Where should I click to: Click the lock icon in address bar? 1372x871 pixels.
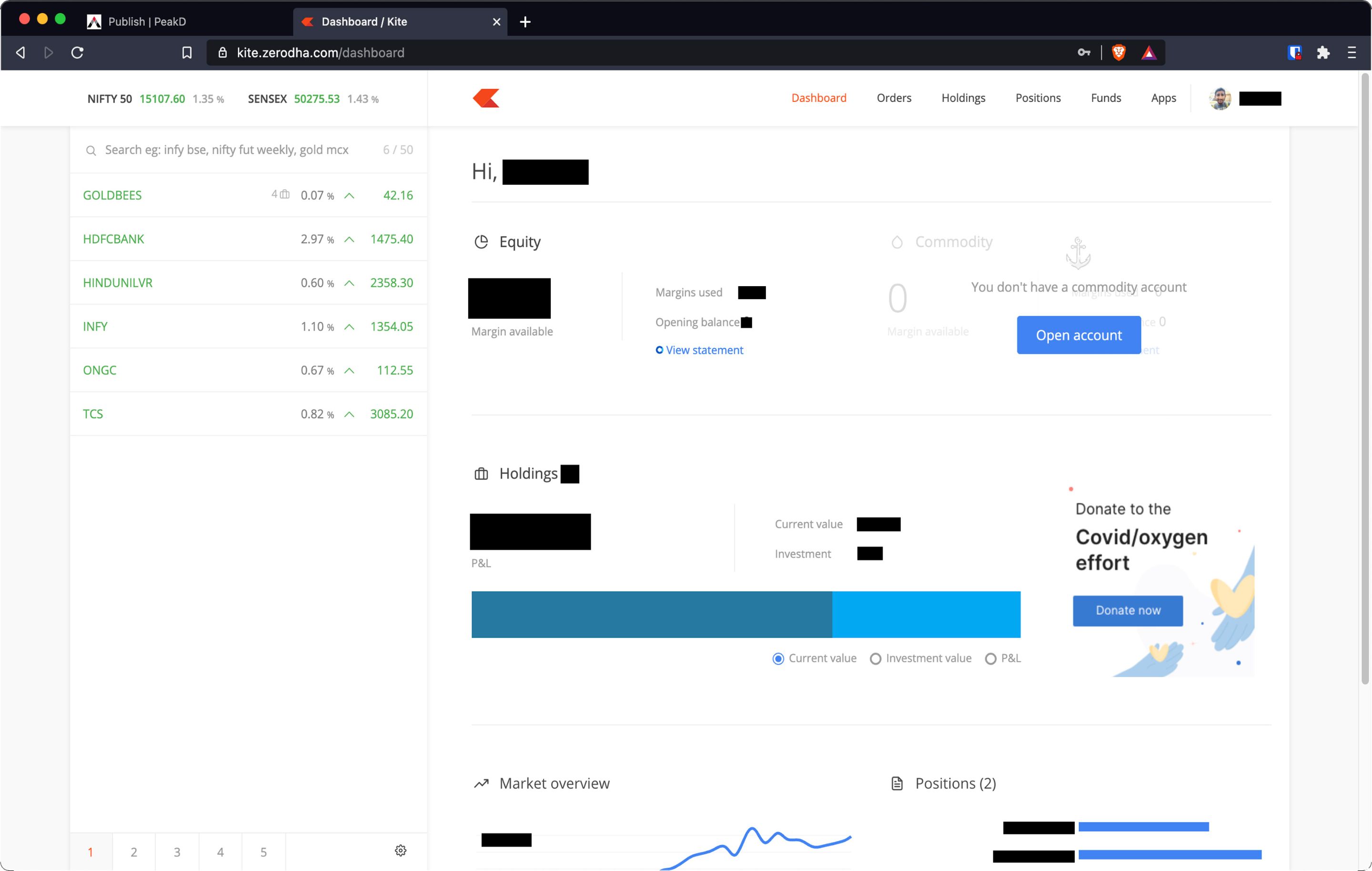(x=223, y=52)
